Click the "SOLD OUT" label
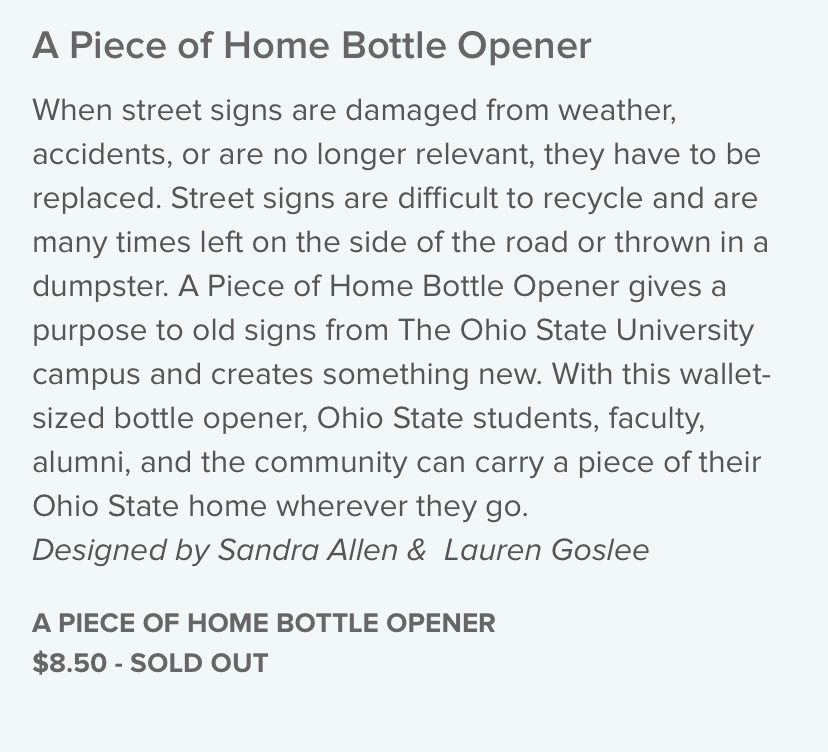828x752 pixels. point(199,663)
